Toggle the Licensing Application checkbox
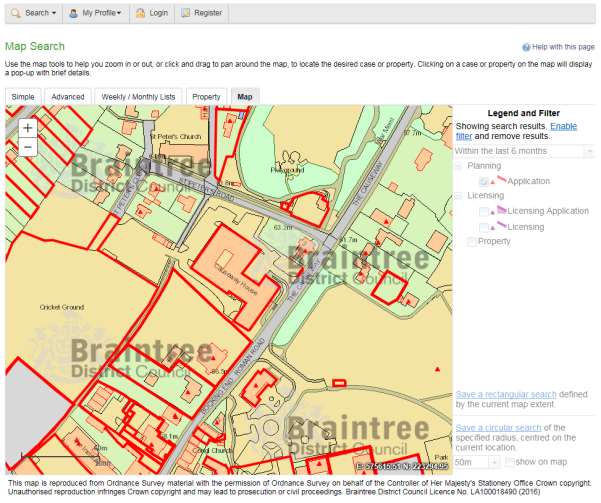Viewport: 601px width, 503px height. click(484, 211)
